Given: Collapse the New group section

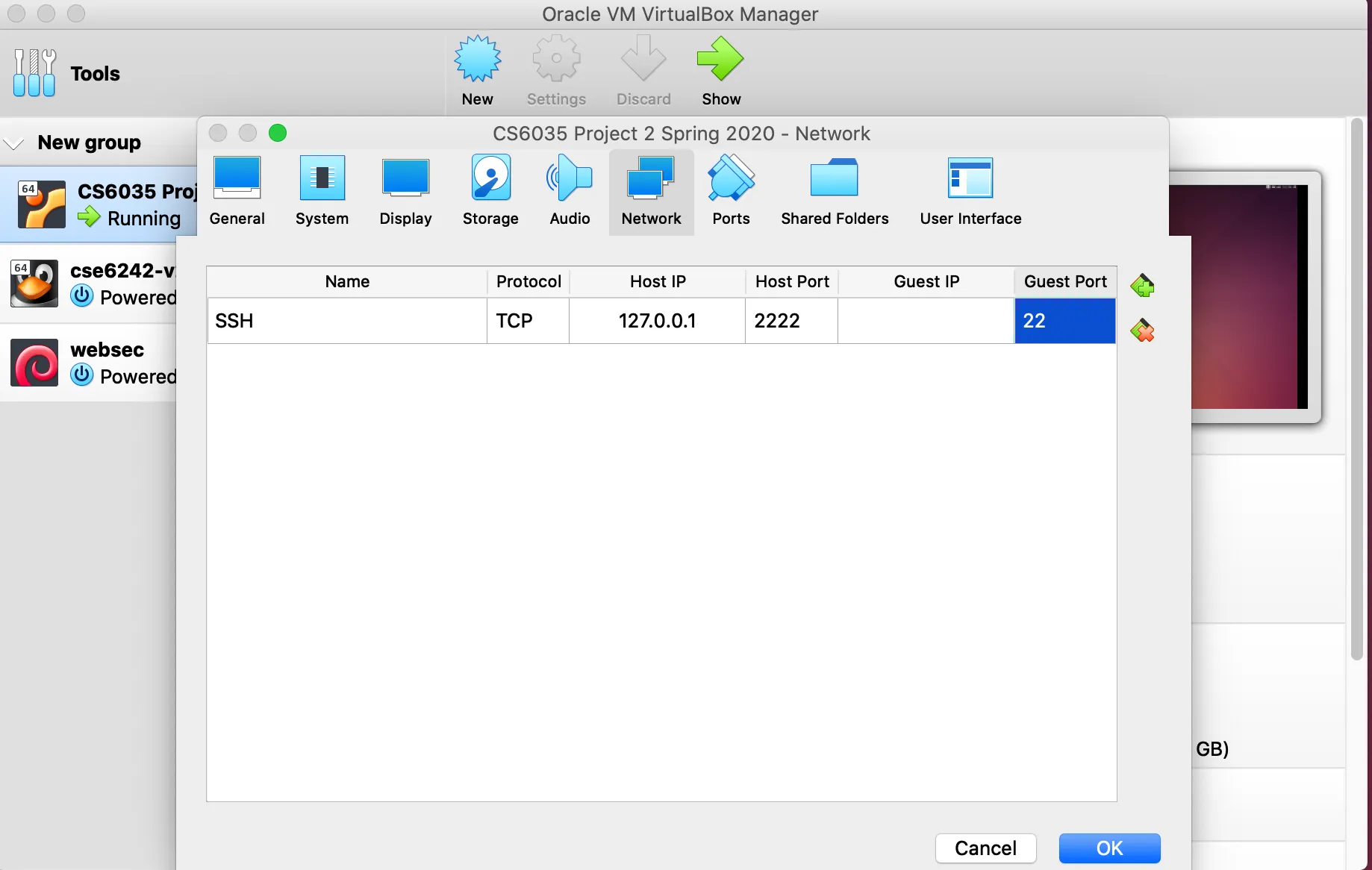Looking at the screenshot, I should click(x=14, y=143).
